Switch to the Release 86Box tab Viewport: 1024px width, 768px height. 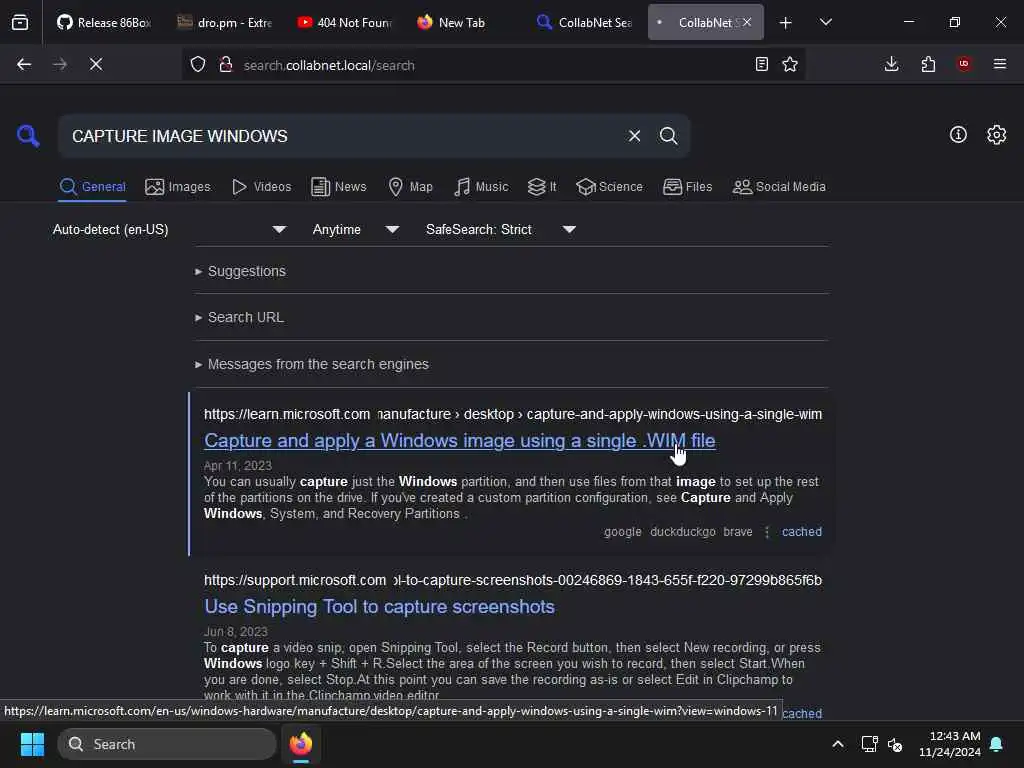(x=104, y=23)
